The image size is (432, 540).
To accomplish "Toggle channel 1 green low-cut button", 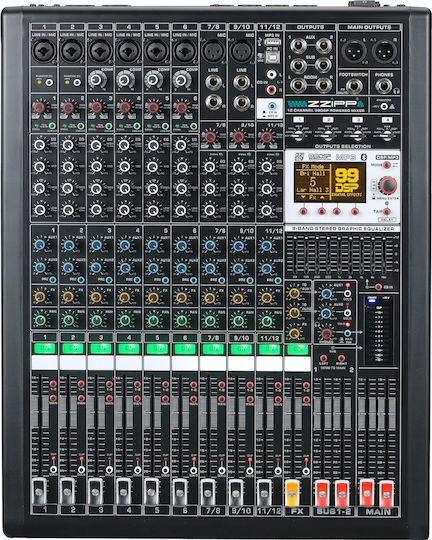I will (52, 126).
